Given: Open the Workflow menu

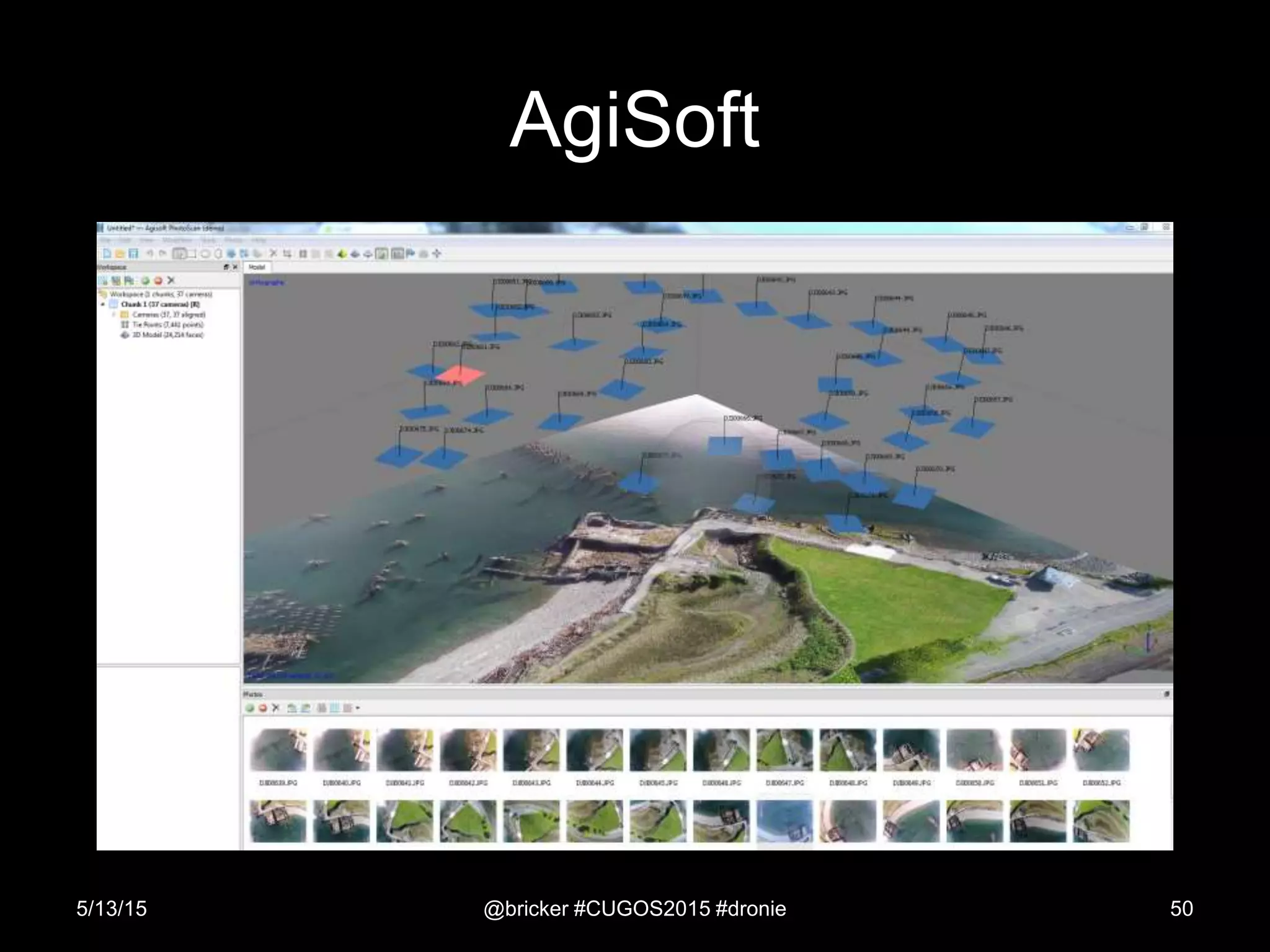Looking at the screenshot, I should [x=177, y=240].
